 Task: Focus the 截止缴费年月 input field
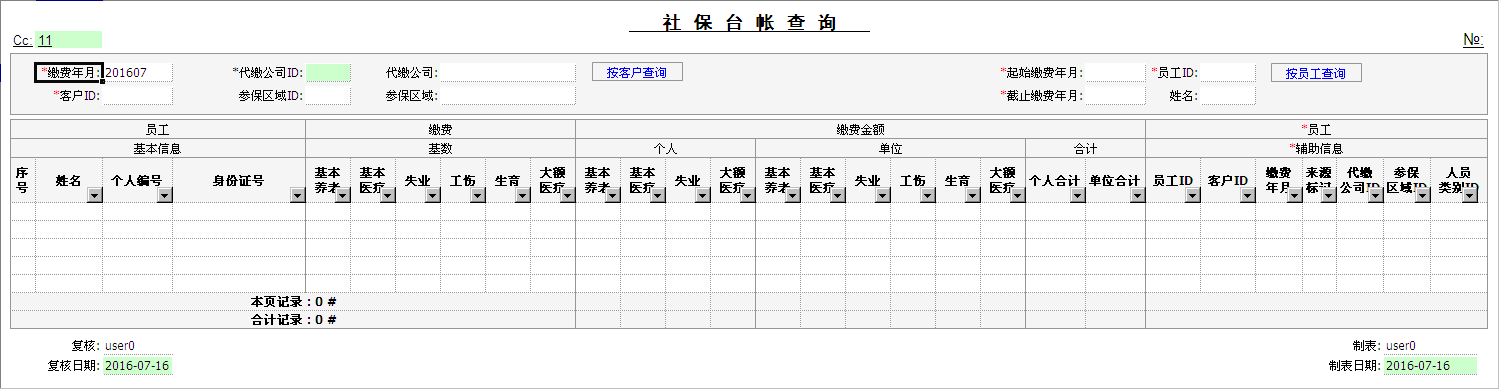[x=1114, y=96]
